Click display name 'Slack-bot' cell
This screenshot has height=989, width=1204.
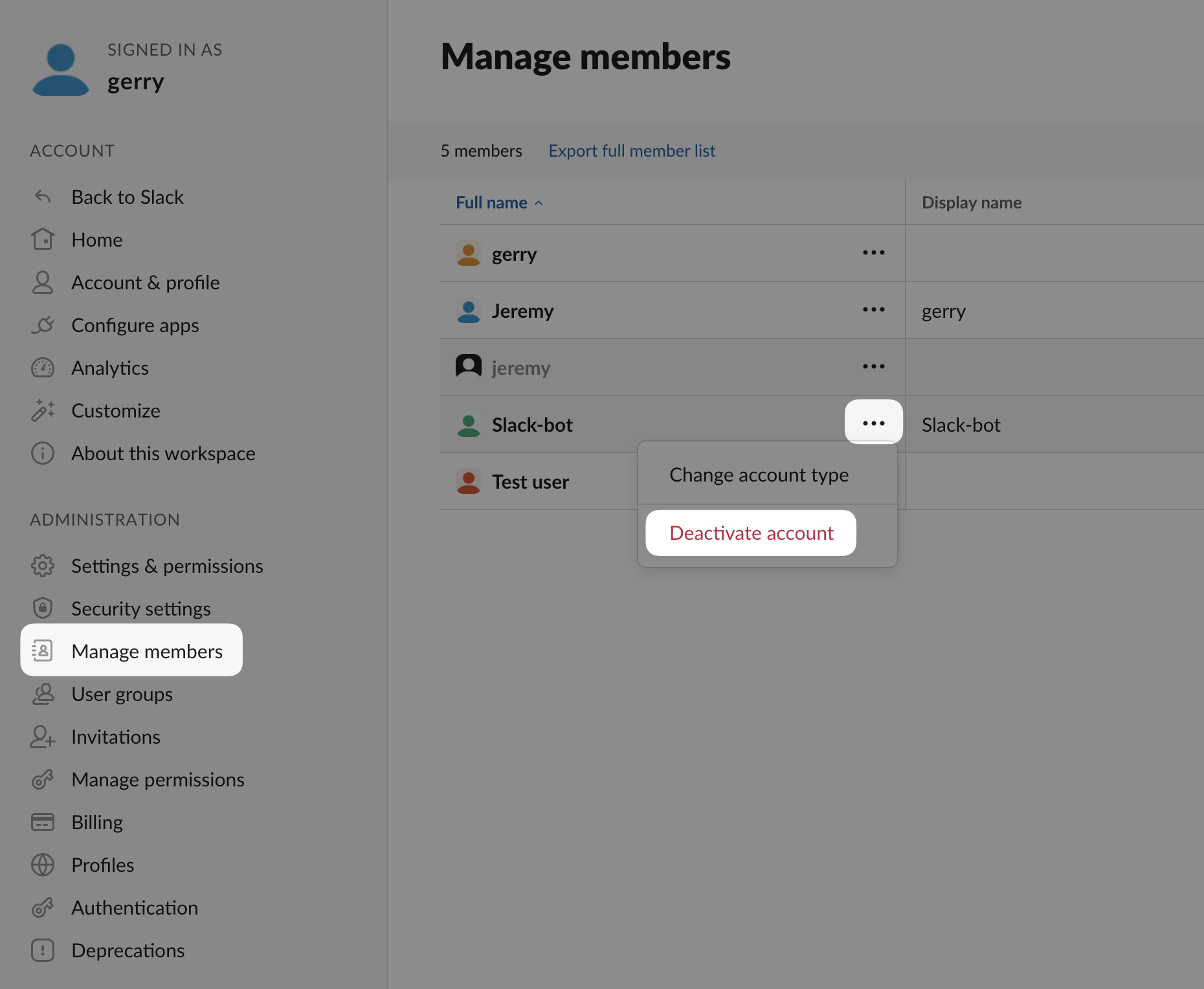[x=961, y=425]
